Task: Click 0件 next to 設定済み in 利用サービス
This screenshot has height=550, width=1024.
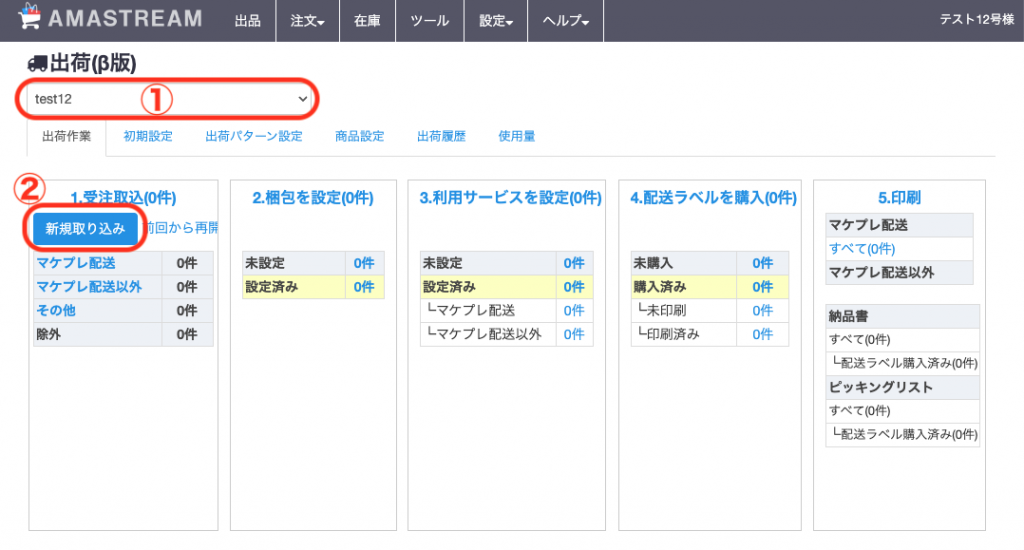Action: coord(574,287)
